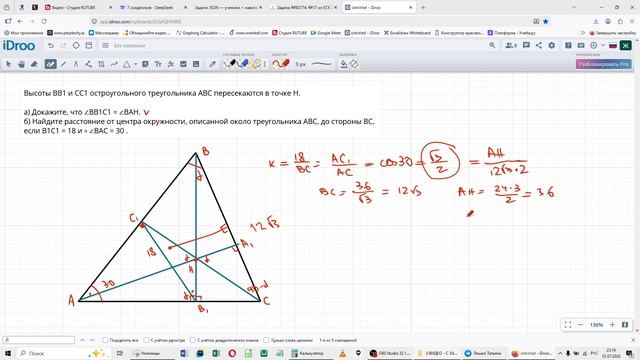This screenshot has height=360, width=640.
Task: Open the iDroo hamburger menu
Action: coord(105,46)
